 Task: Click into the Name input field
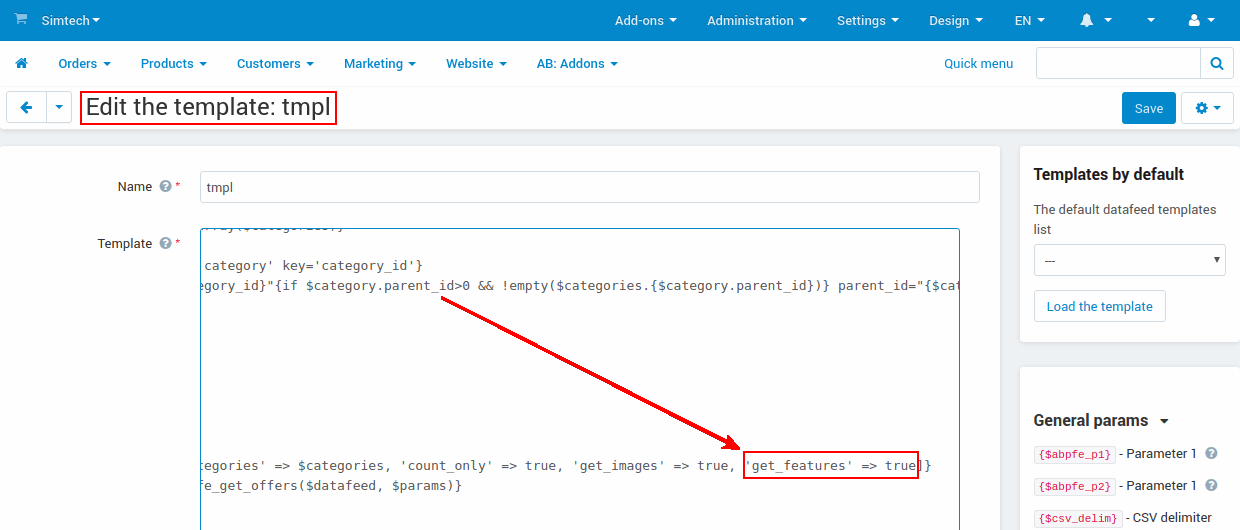click(x=589, y=187)
